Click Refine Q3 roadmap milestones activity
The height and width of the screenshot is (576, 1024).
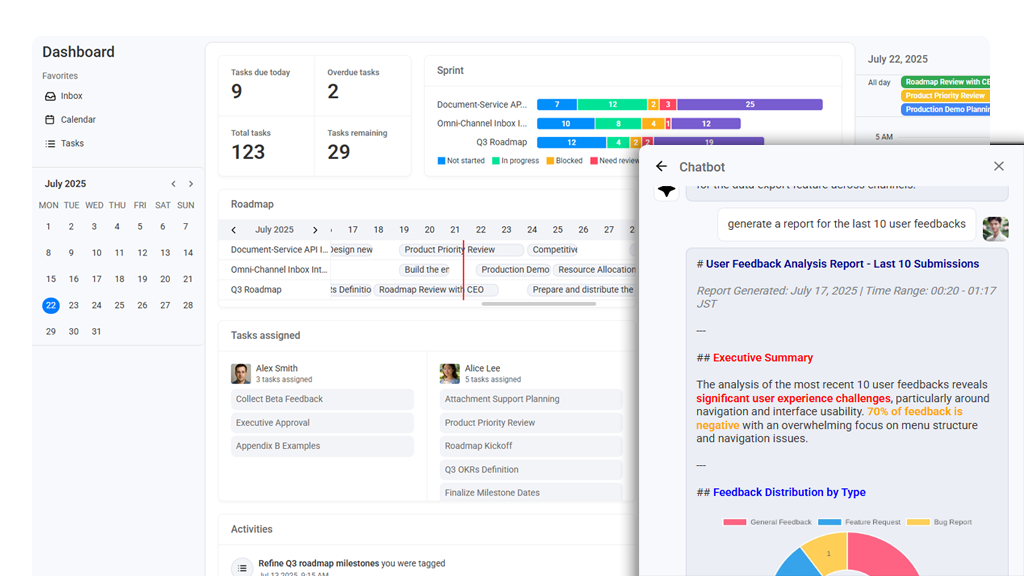351,564
